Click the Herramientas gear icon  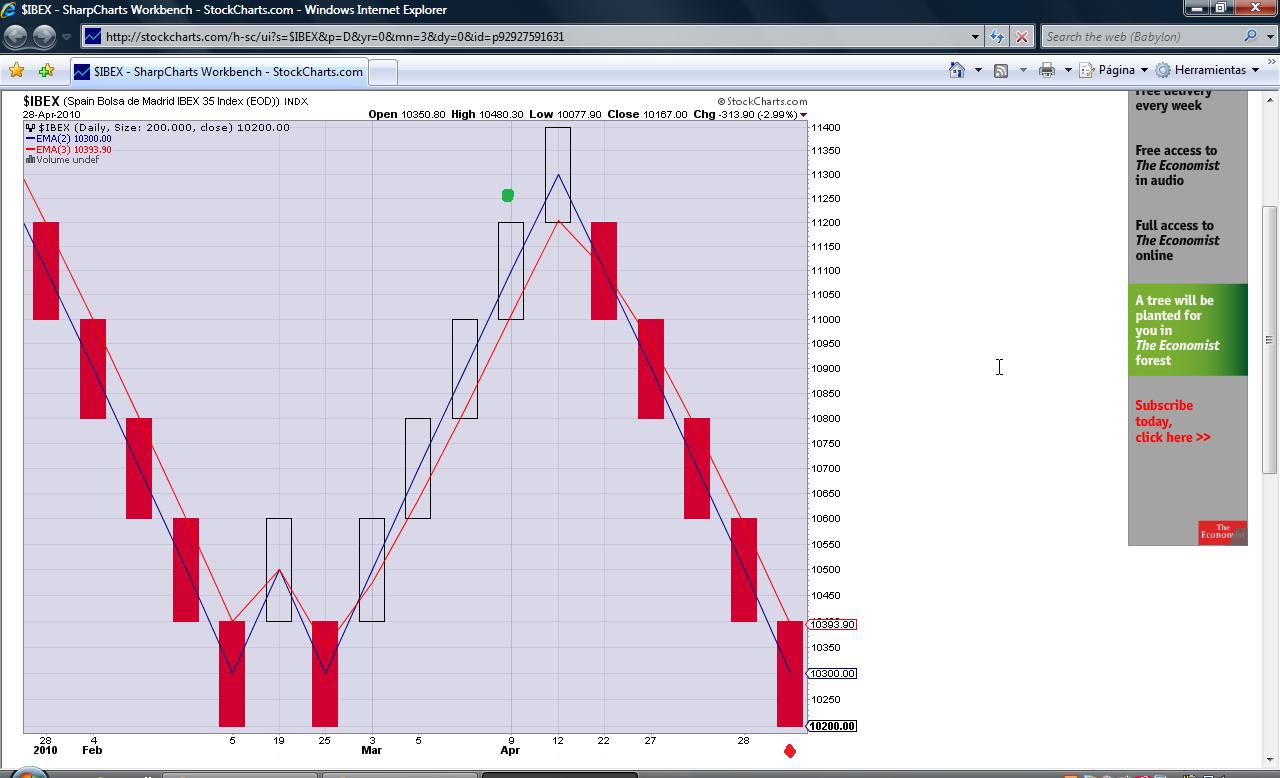[1163, 70]
